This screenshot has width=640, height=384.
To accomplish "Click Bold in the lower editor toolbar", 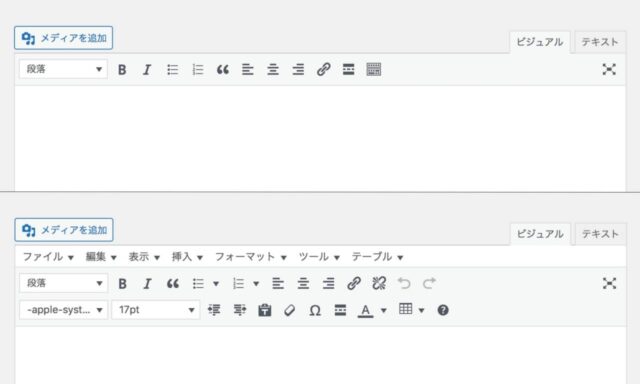I will 122,284.
